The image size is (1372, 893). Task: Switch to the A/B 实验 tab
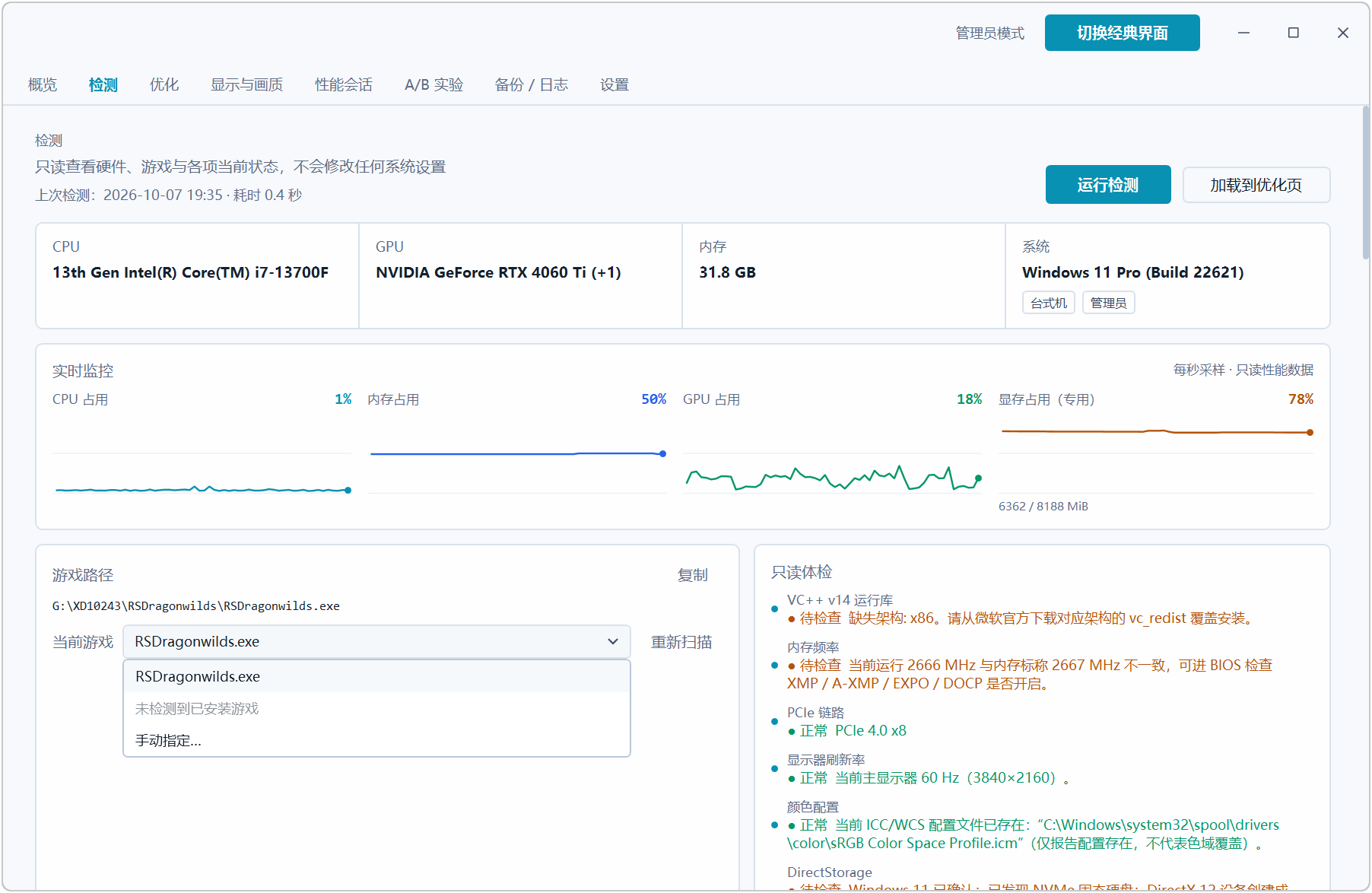click(434, 84)
